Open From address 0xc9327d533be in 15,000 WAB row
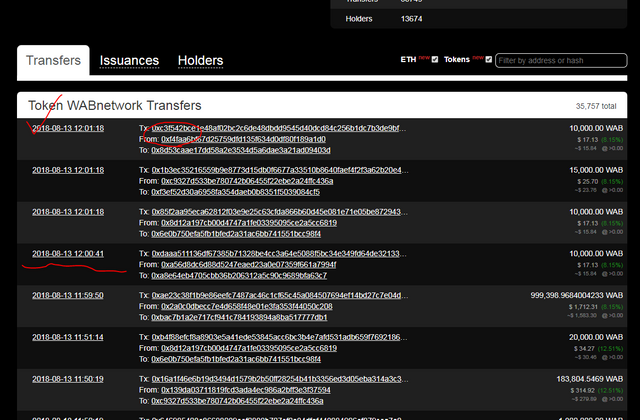This screenshot has width=640, height=420. pyautogui.click(x=247, y=181)
